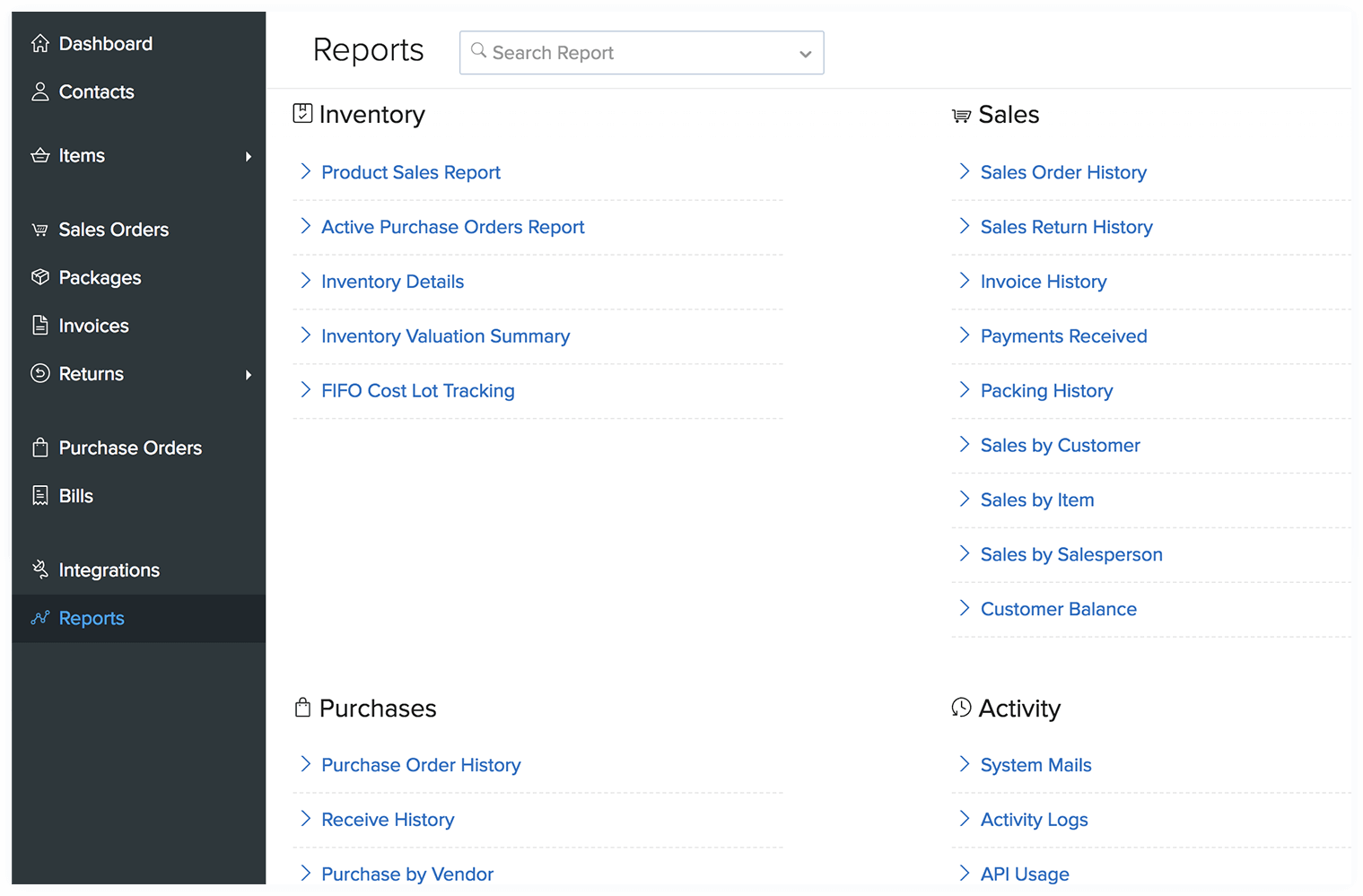Screen dimensions: 1363x896
Task: Select the Contacts person icon
Action: click(40, 91)
